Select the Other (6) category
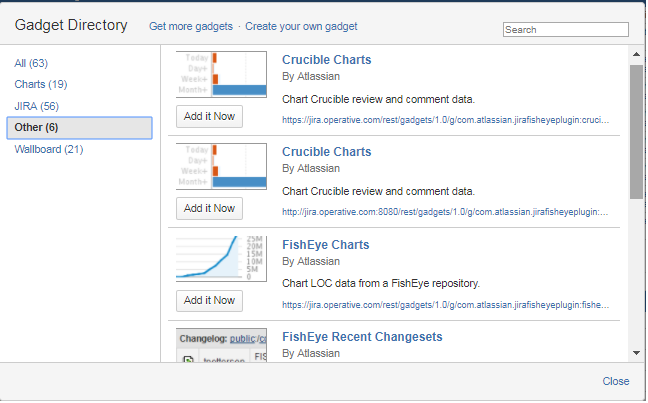The width and height of the screenshot is (648, 403). coord(79,128)
